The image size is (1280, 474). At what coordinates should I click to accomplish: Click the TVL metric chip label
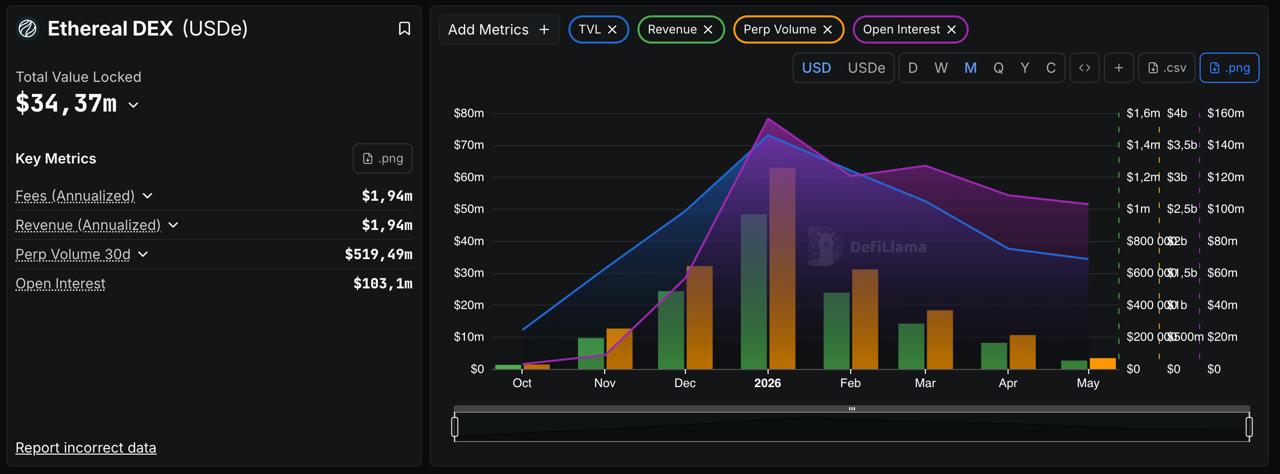click(590, 30)
